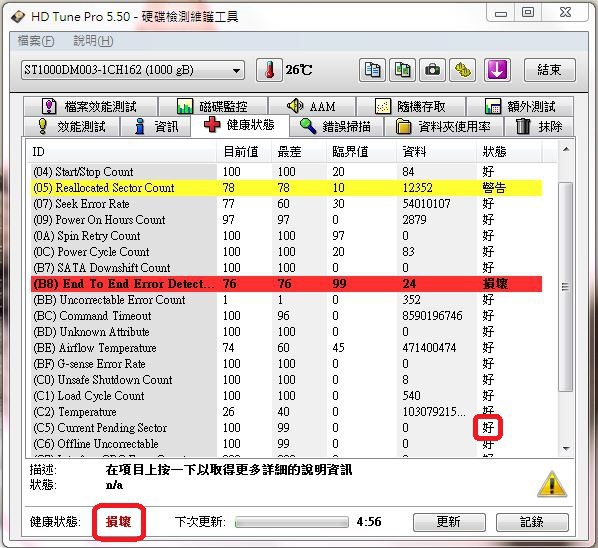Click the 最差 column header
This screenshot has height=548, width=598.
(299, 152)
